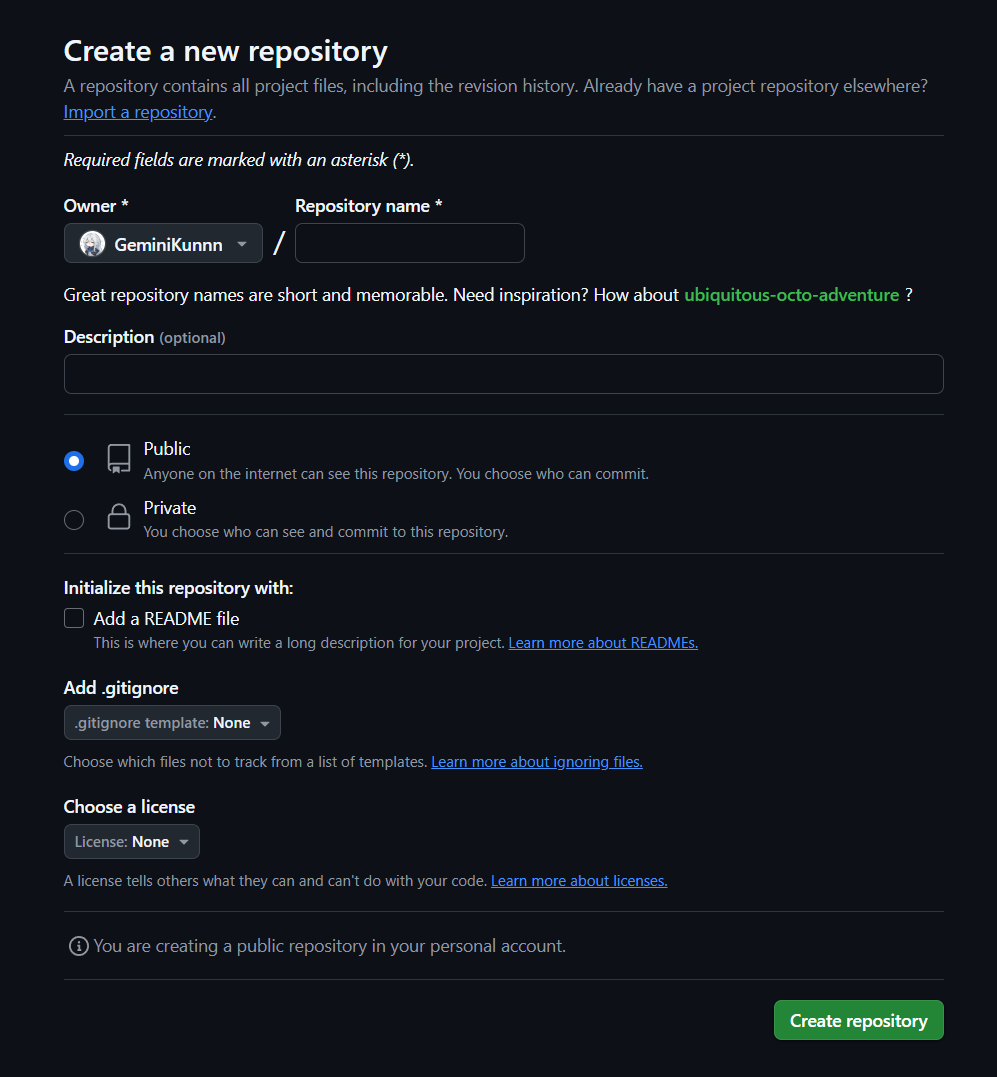Check the Add a README file checkbox
The height and width of the screenshot is (1077, 997).
[x=74, y=618]
